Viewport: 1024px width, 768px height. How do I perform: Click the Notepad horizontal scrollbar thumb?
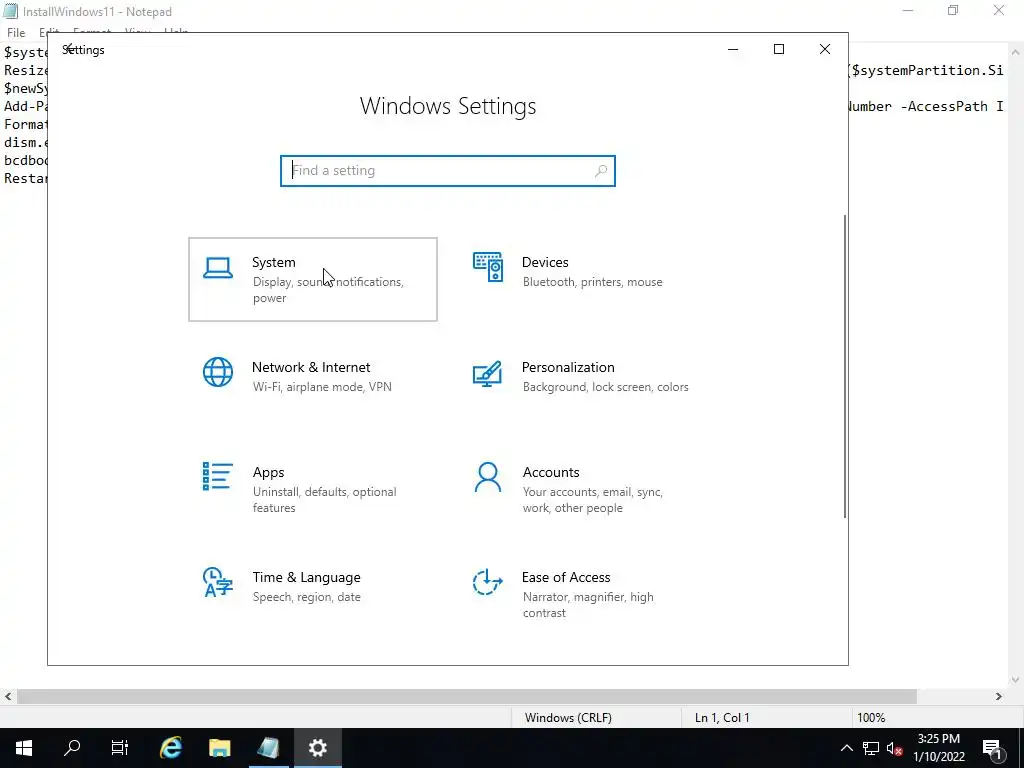[466, 697]
